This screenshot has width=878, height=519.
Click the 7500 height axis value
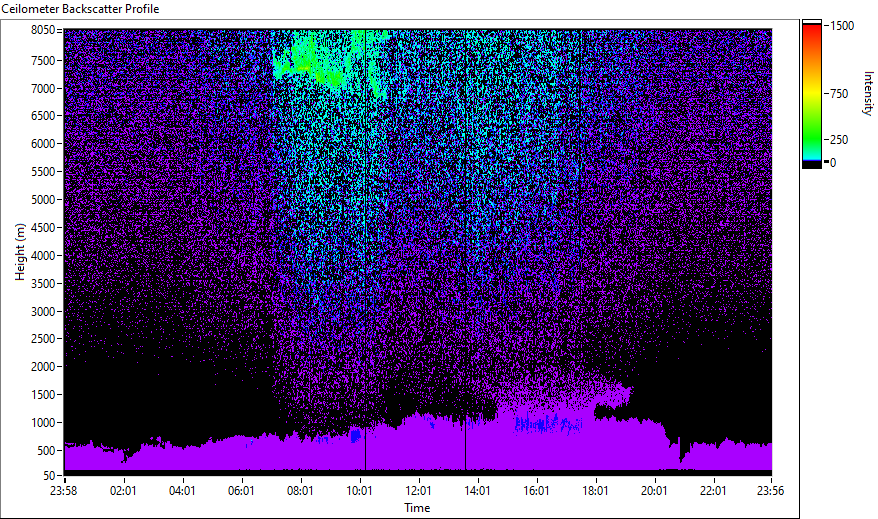tap(43, 60)
